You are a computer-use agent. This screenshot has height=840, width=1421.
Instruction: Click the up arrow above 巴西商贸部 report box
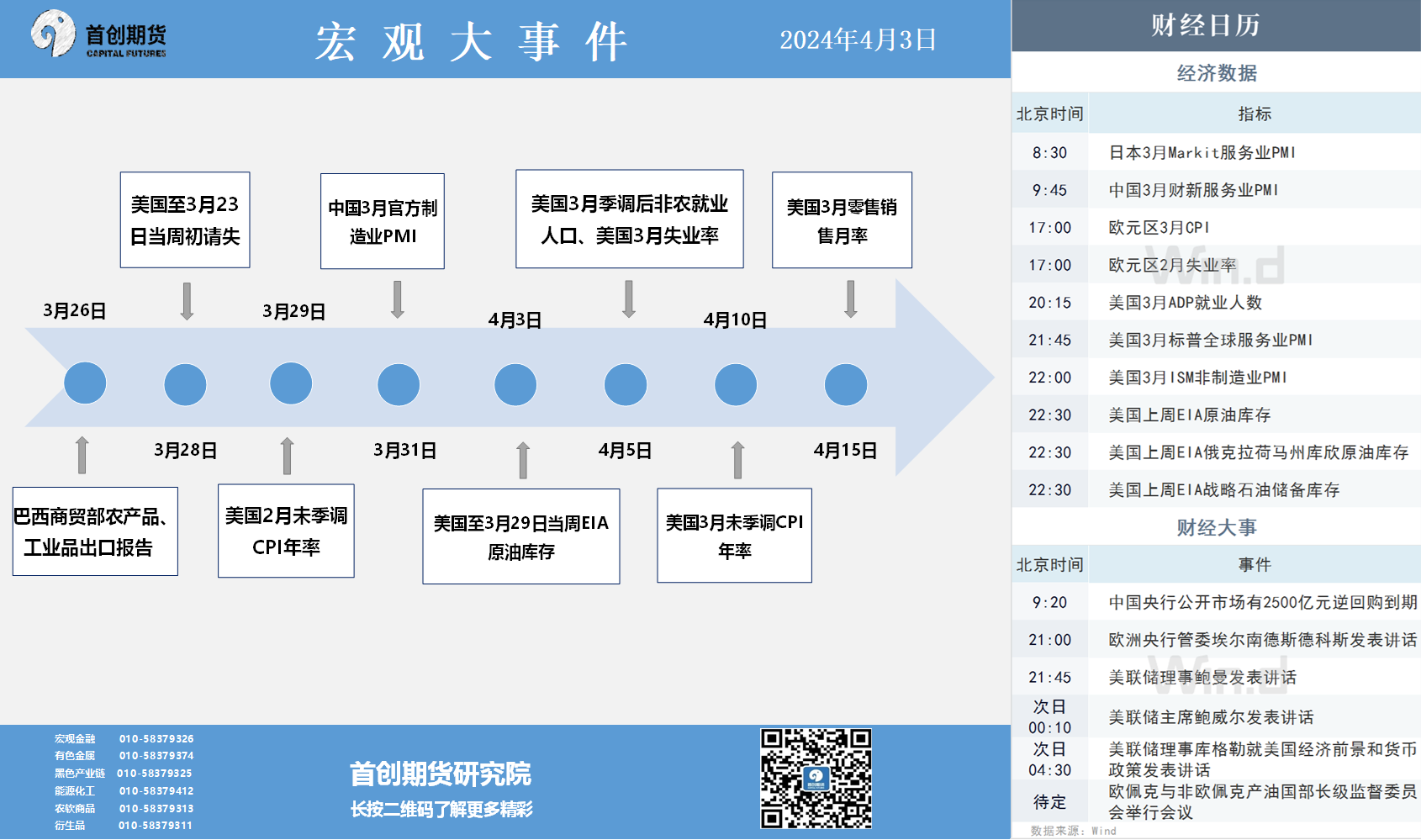[82, 455]
